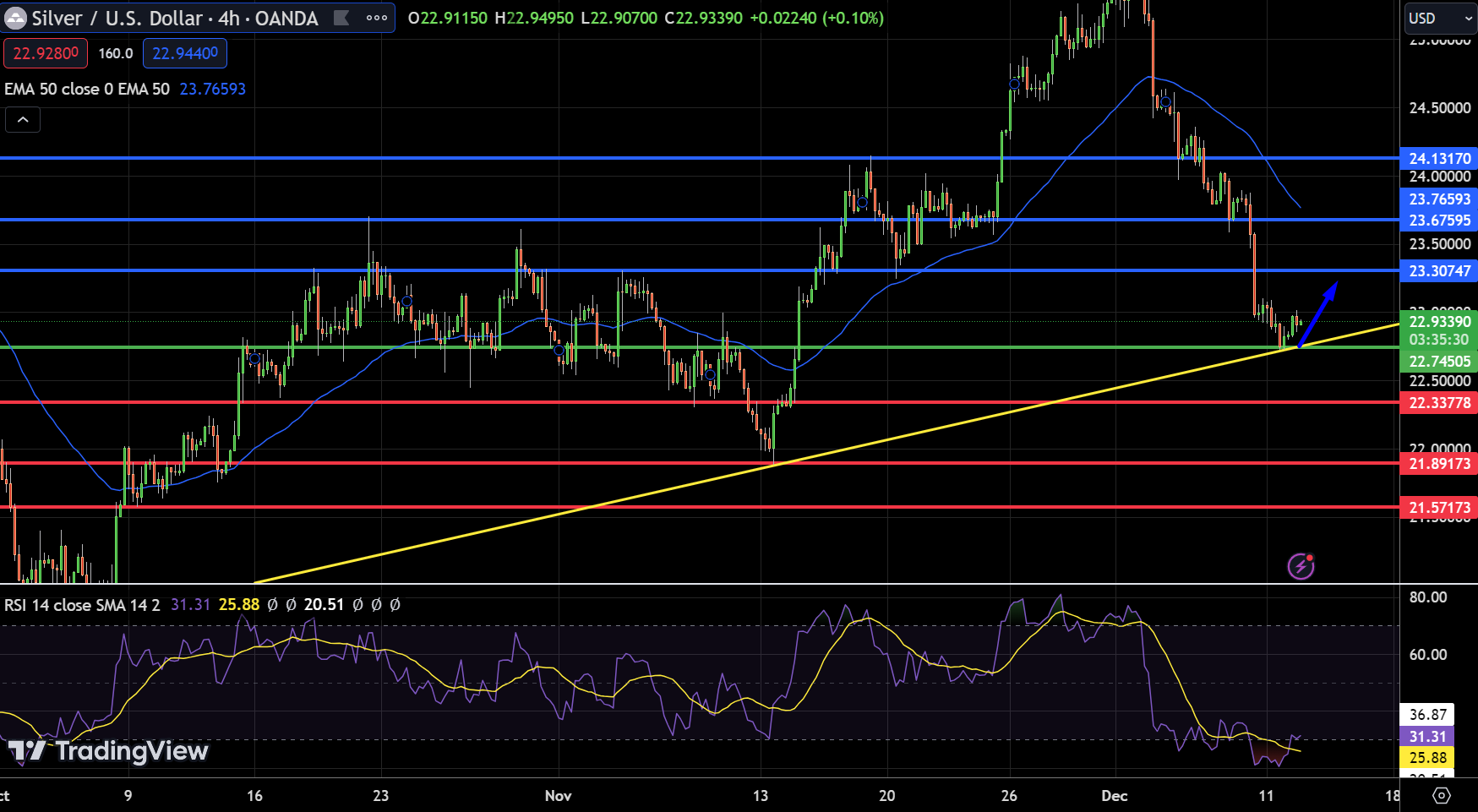Click the sell button showing 22.92800
Screen dimensions: 1478x812
pos(46,53)
